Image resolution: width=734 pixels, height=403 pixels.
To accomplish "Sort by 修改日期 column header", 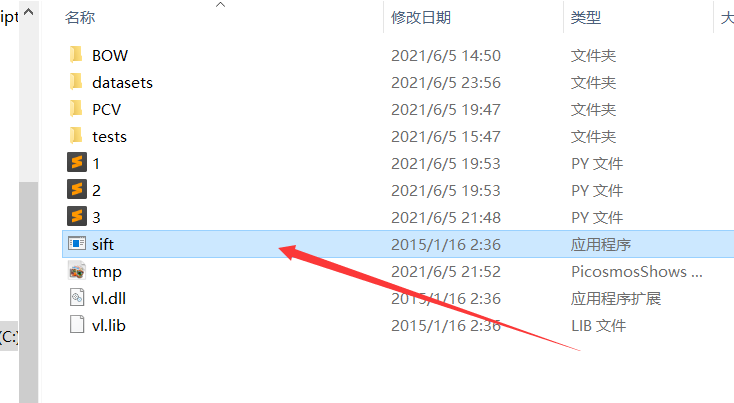I will pos(421,17).
